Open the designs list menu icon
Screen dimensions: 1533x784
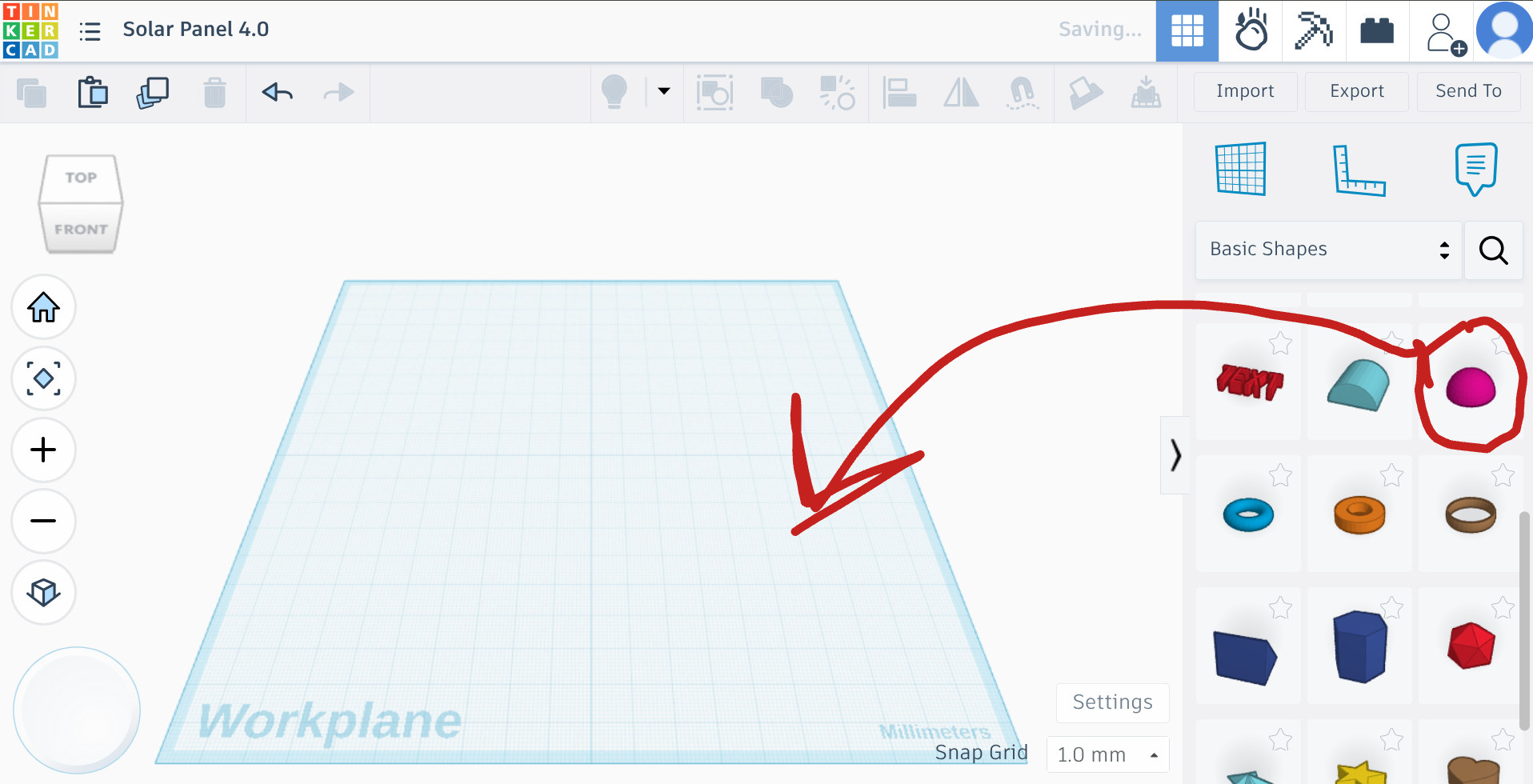click(x=90, y=31)
